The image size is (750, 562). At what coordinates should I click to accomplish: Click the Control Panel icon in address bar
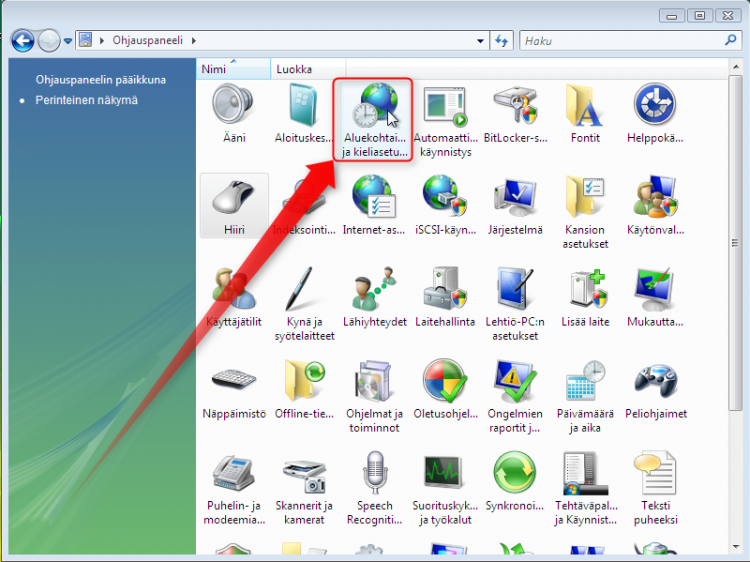[x=86, y=40]
